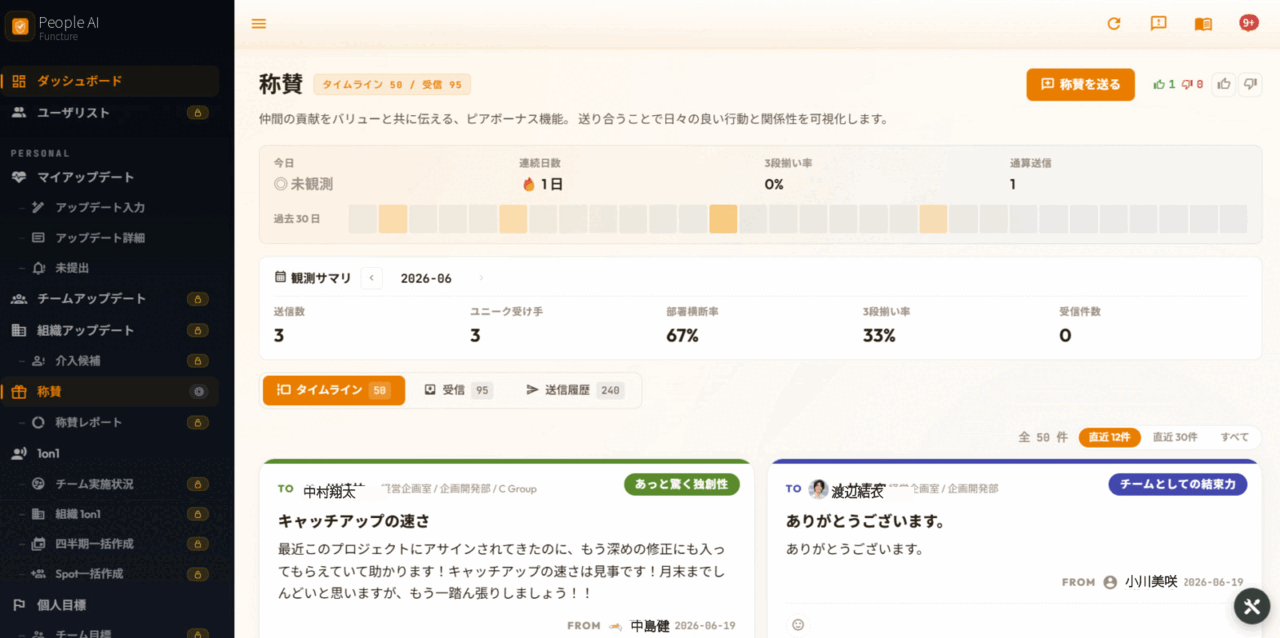Open Spot一括作成 sidebar item

tap(110, 574)
